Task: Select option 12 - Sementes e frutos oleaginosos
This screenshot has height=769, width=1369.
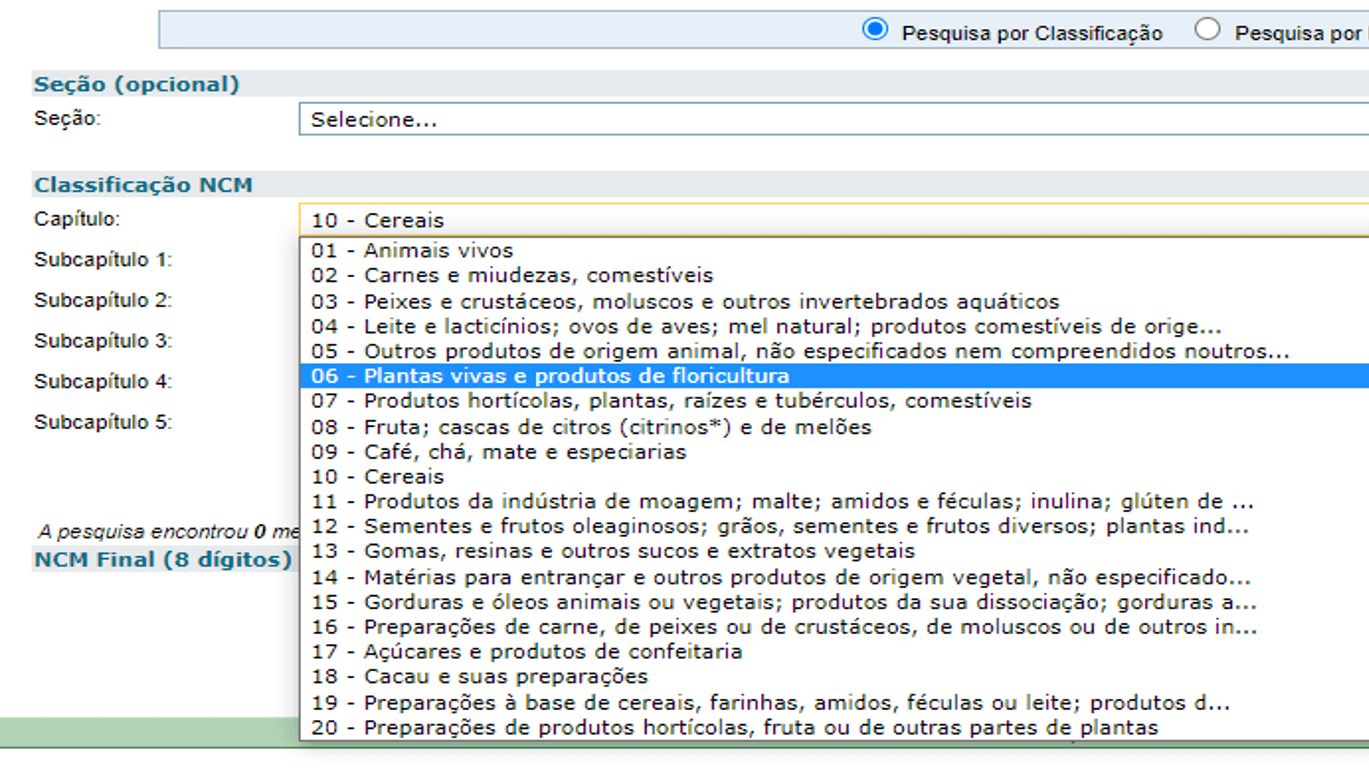Action: 600,526
